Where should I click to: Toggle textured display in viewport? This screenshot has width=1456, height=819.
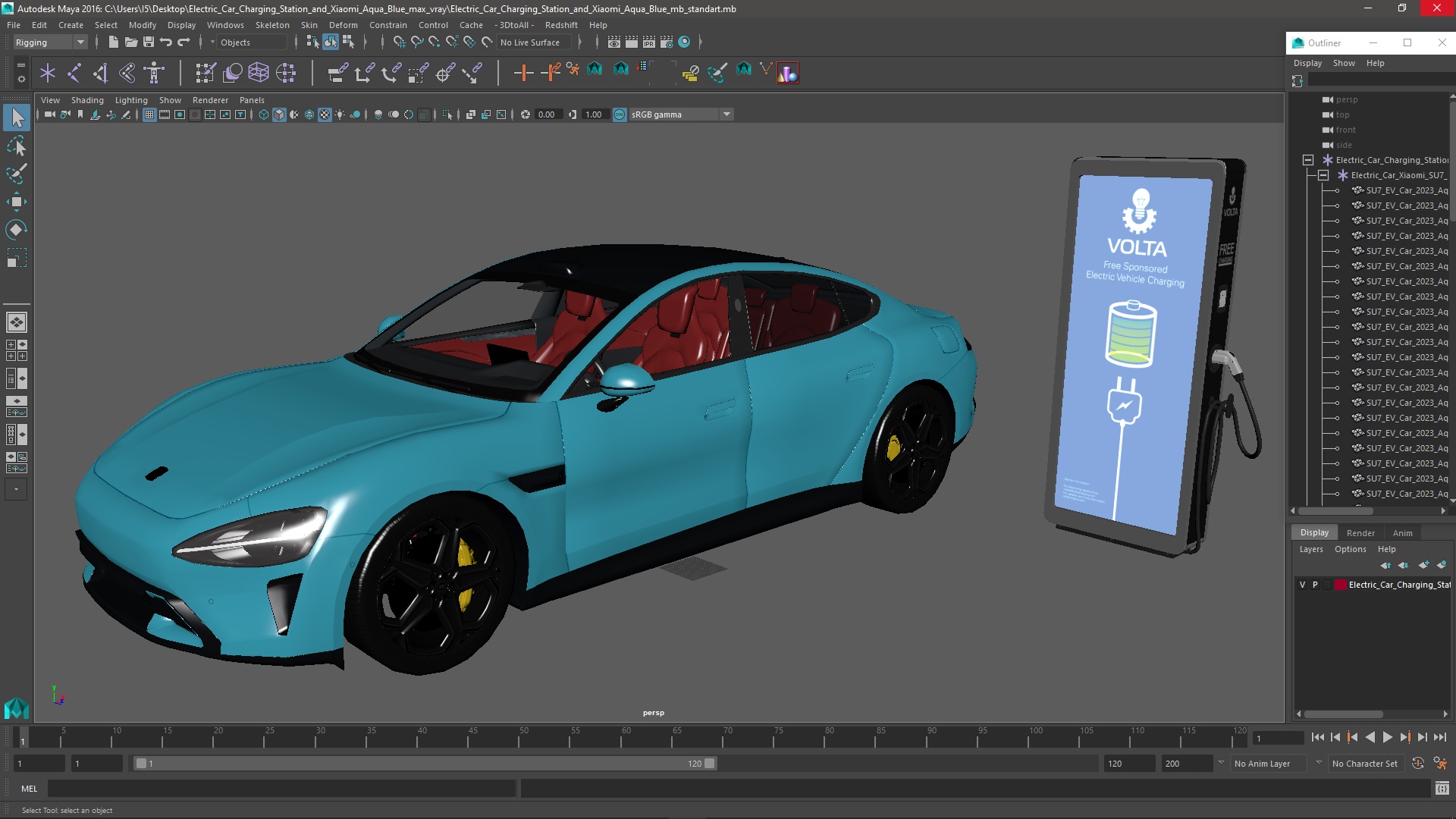click(325, 115)
